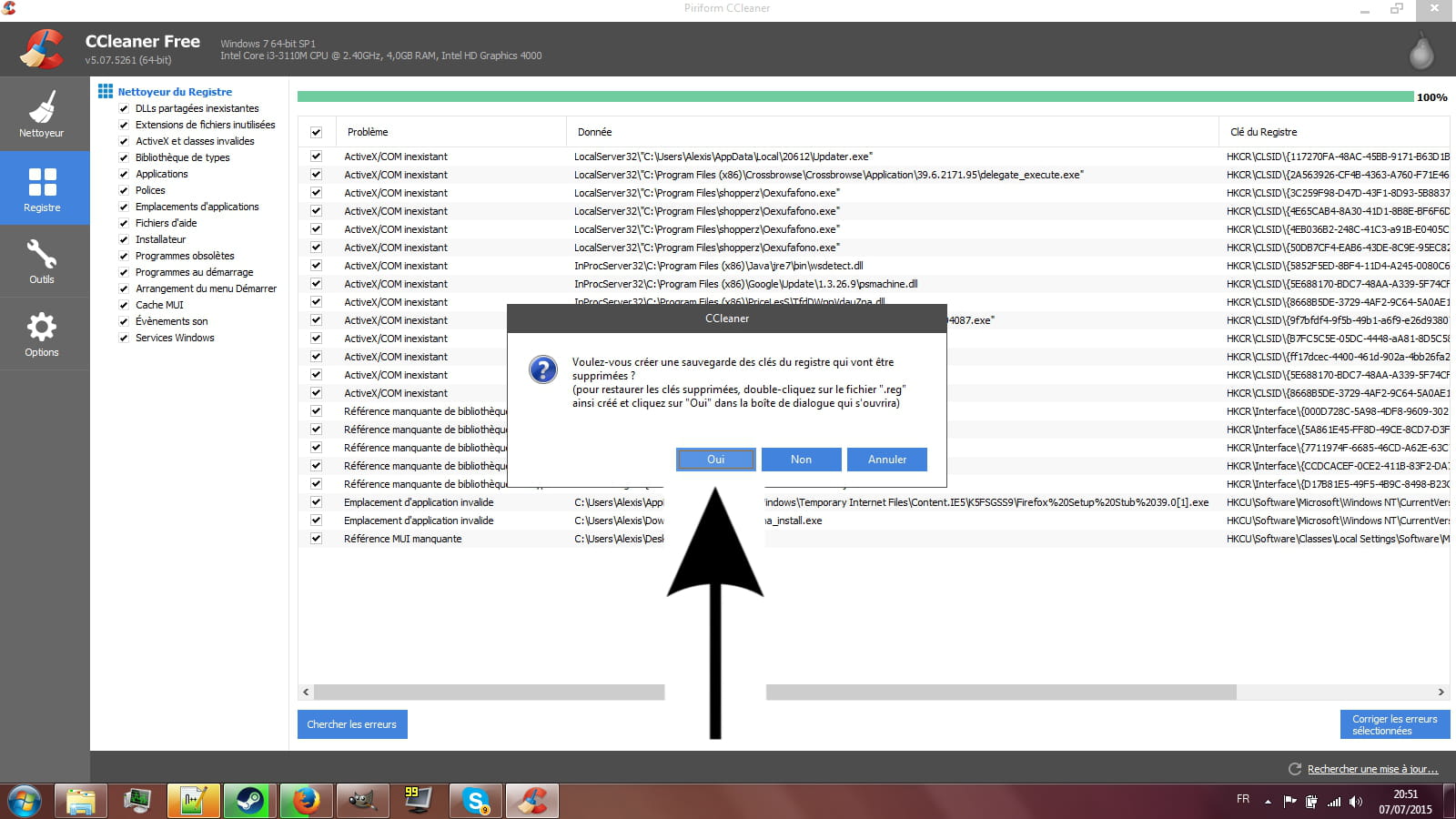Click the left arrow of horizontal scrollbar
Screen dimensions: 1456x819
click(x=306, y=693)
